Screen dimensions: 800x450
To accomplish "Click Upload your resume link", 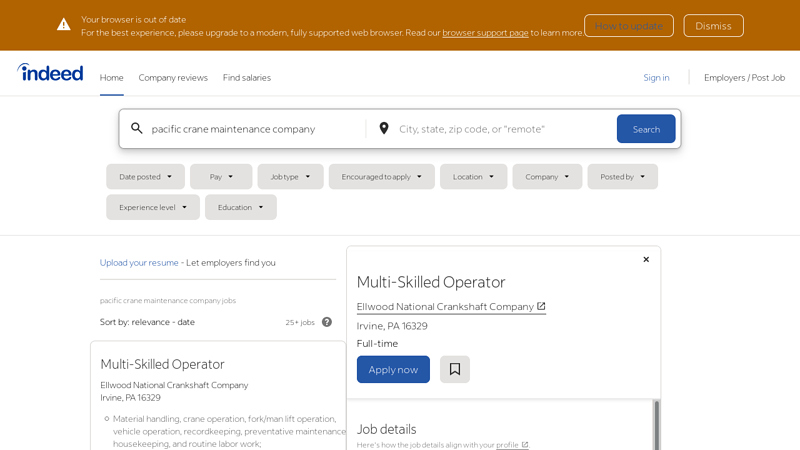I will tap(139, 263).
